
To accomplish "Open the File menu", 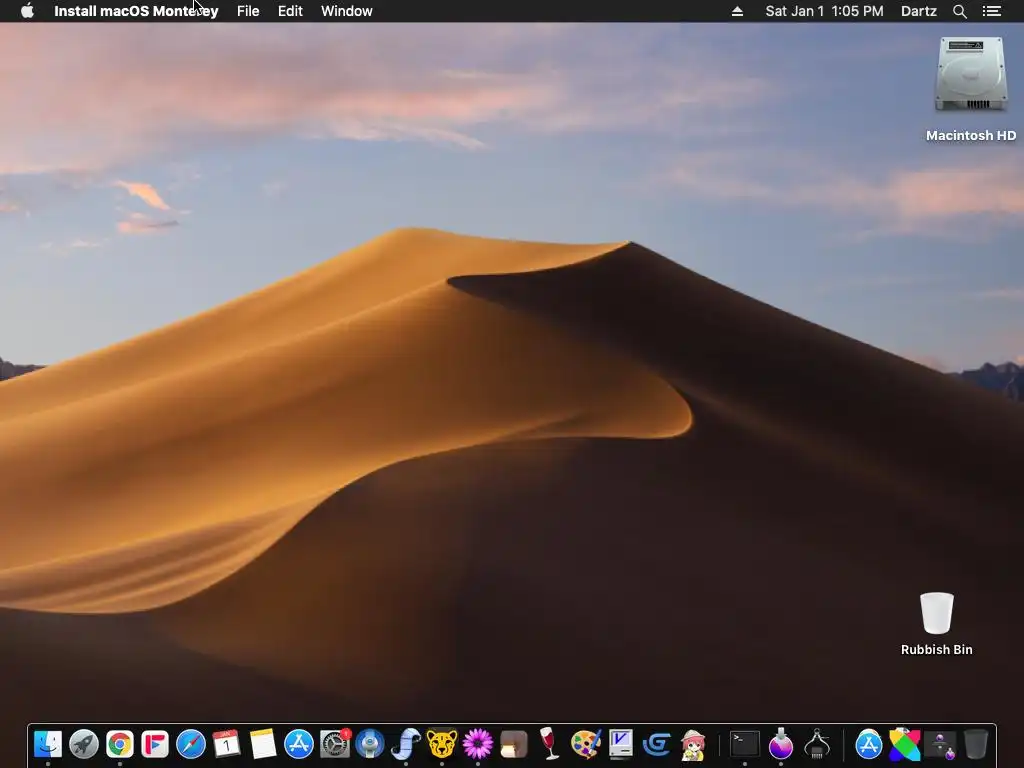I will [x=248, y=11].
